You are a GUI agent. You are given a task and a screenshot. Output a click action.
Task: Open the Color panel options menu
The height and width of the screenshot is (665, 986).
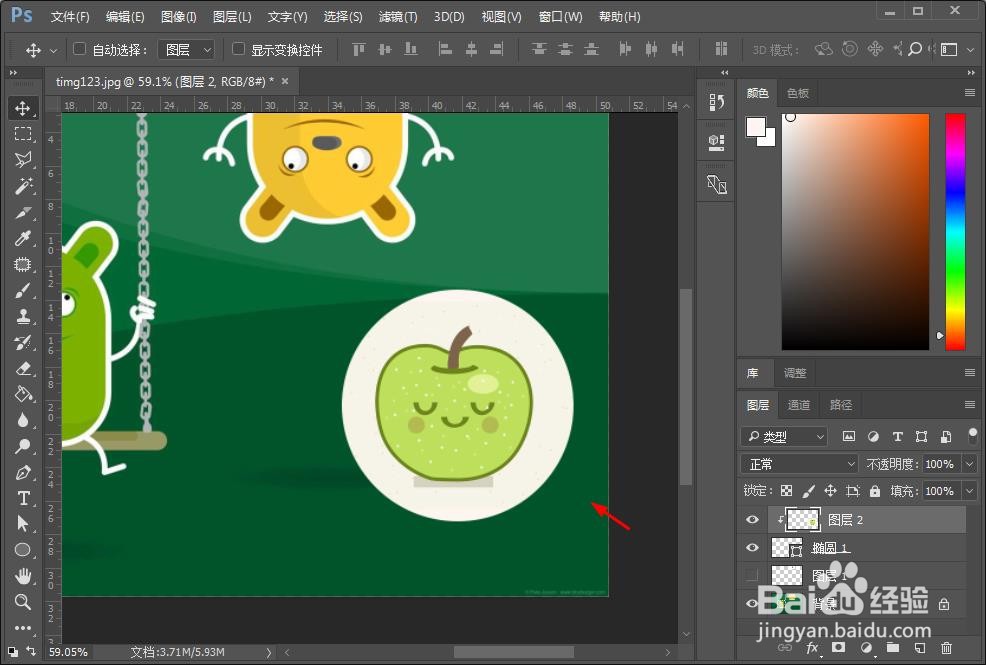click(x=970, y=93)
